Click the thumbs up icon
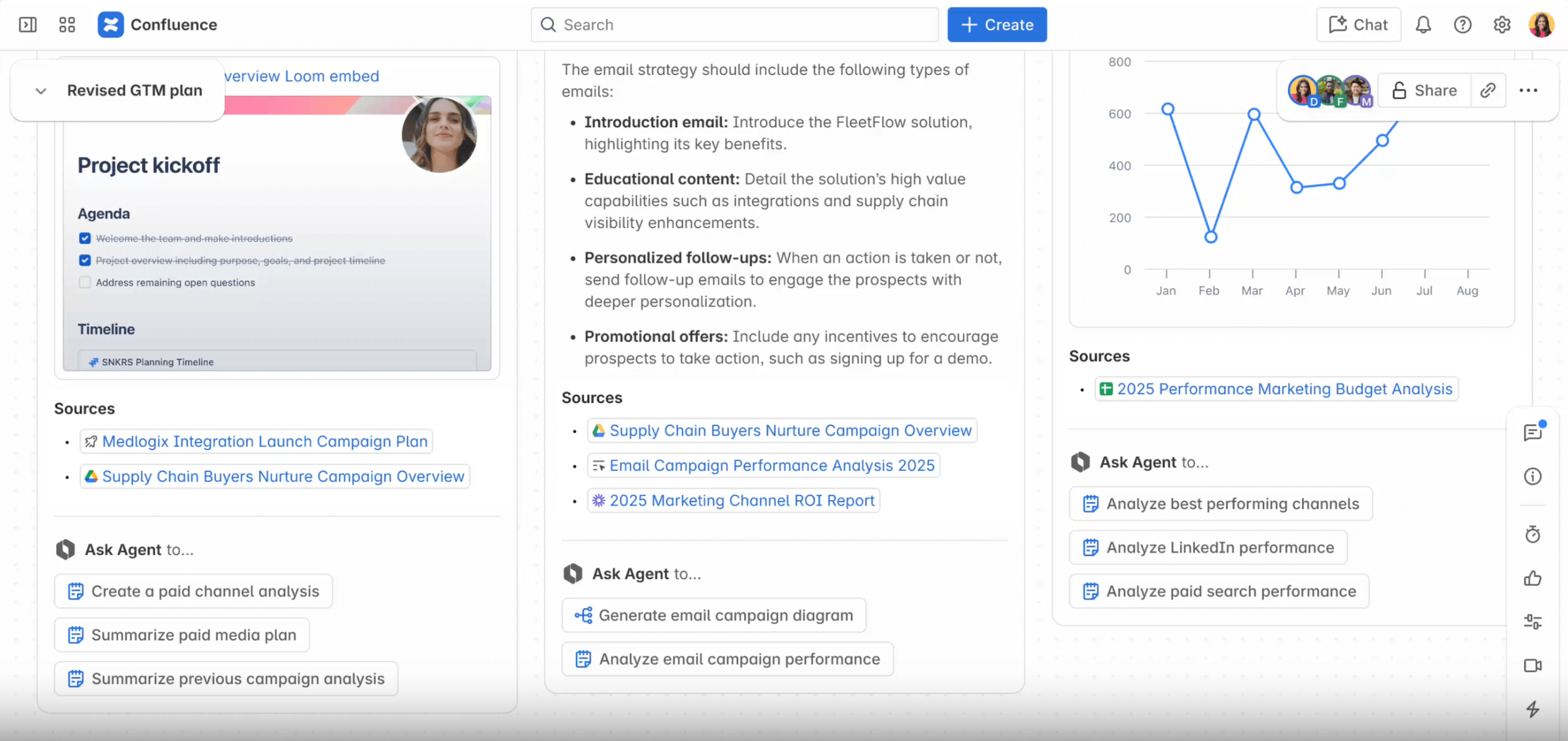The image size is (1568, 741). pyautogui.click(x=1533, y=578)
